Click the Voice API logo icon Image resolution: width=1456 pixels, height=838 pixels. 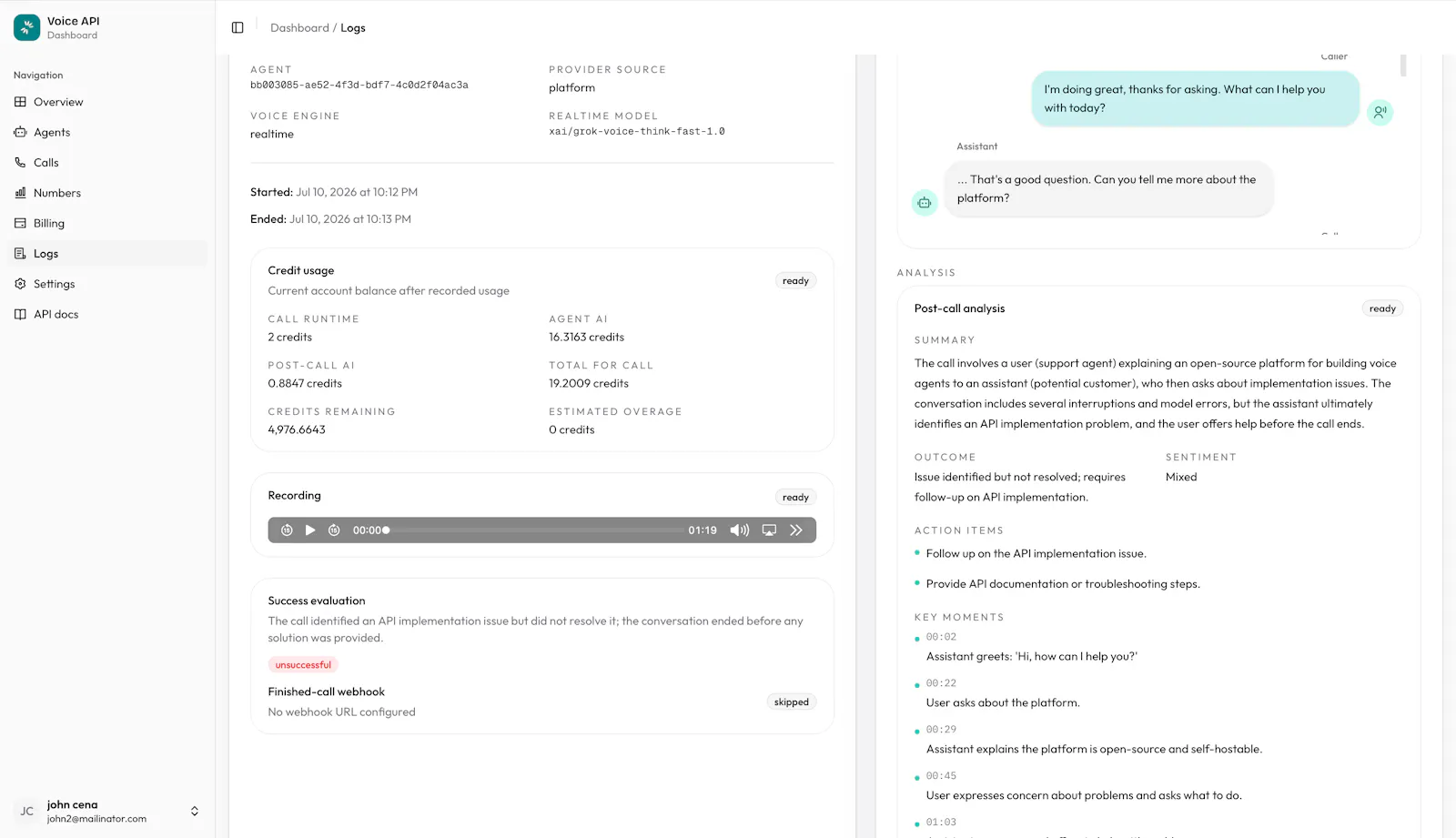tap(26, 27)
